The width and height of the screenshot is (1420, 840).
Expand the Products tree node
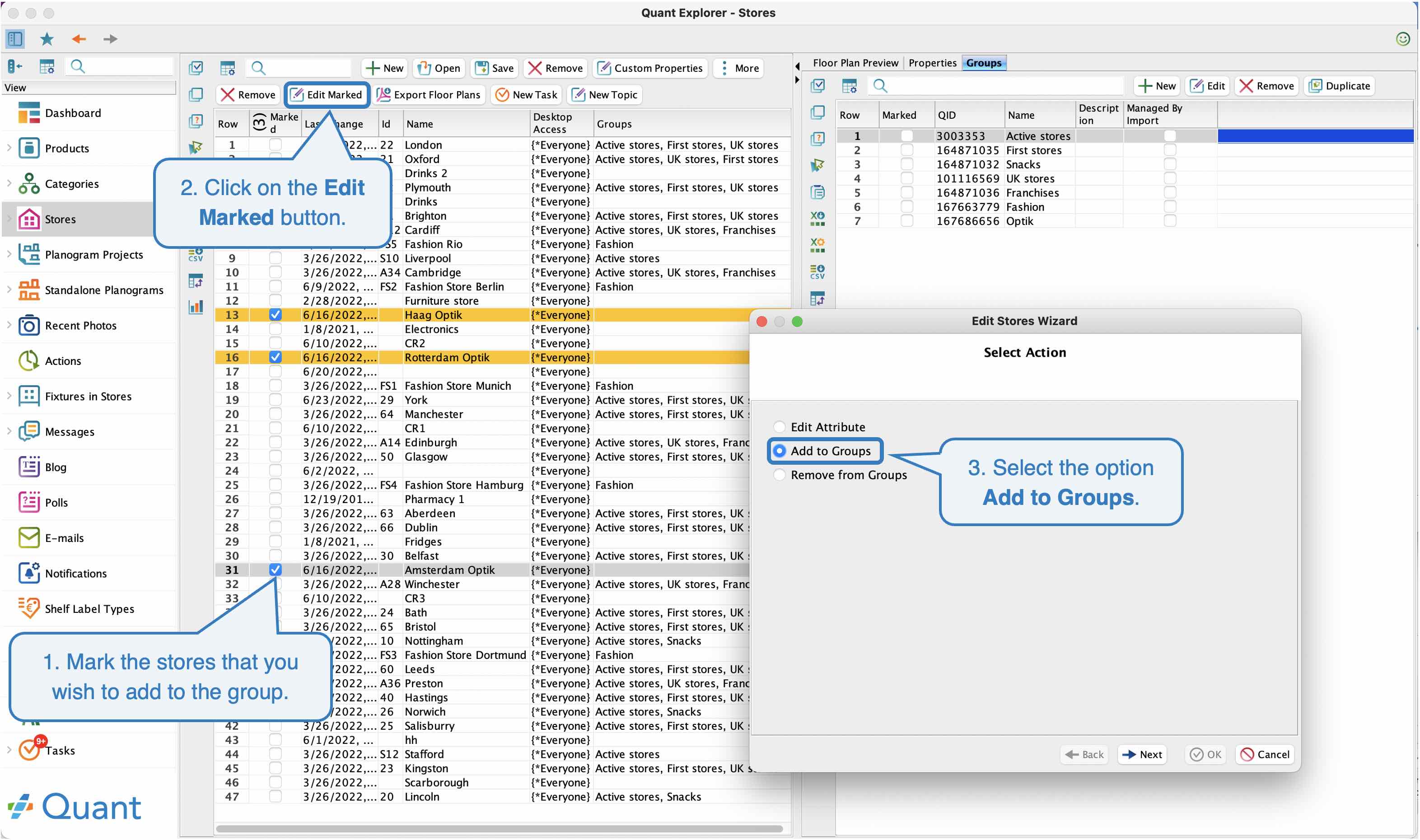(x=9, y=148)
